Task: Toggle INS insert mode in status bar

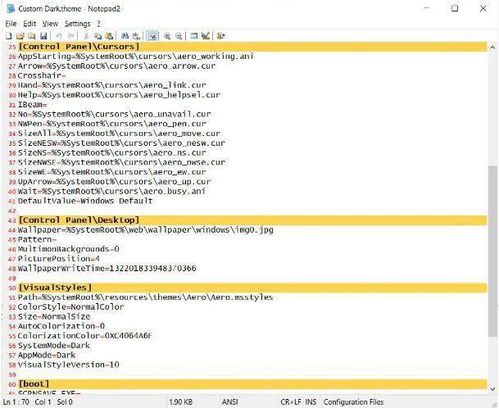Action: (310, 402)
